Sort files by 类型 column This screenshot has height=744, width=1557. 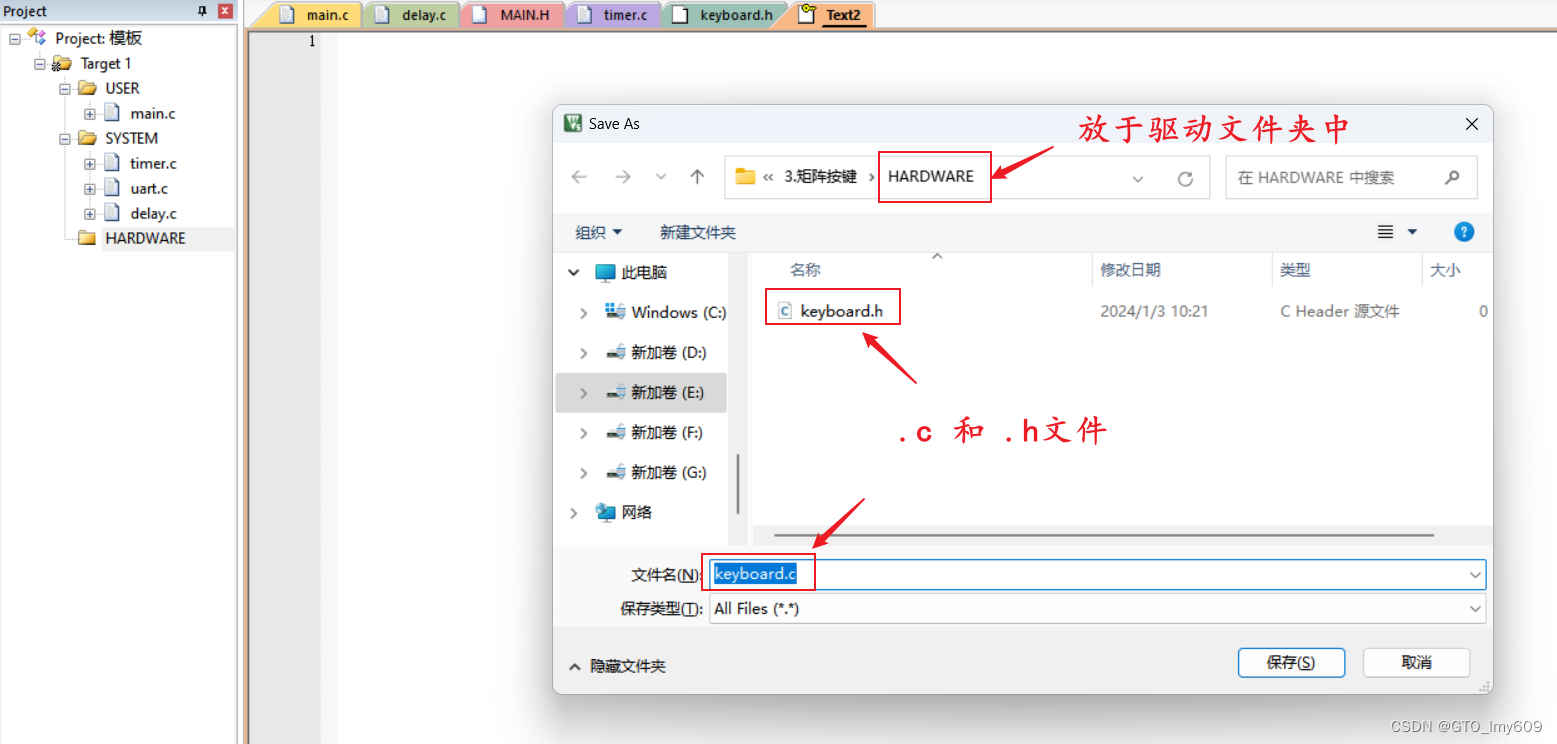tap(1295, 270)
